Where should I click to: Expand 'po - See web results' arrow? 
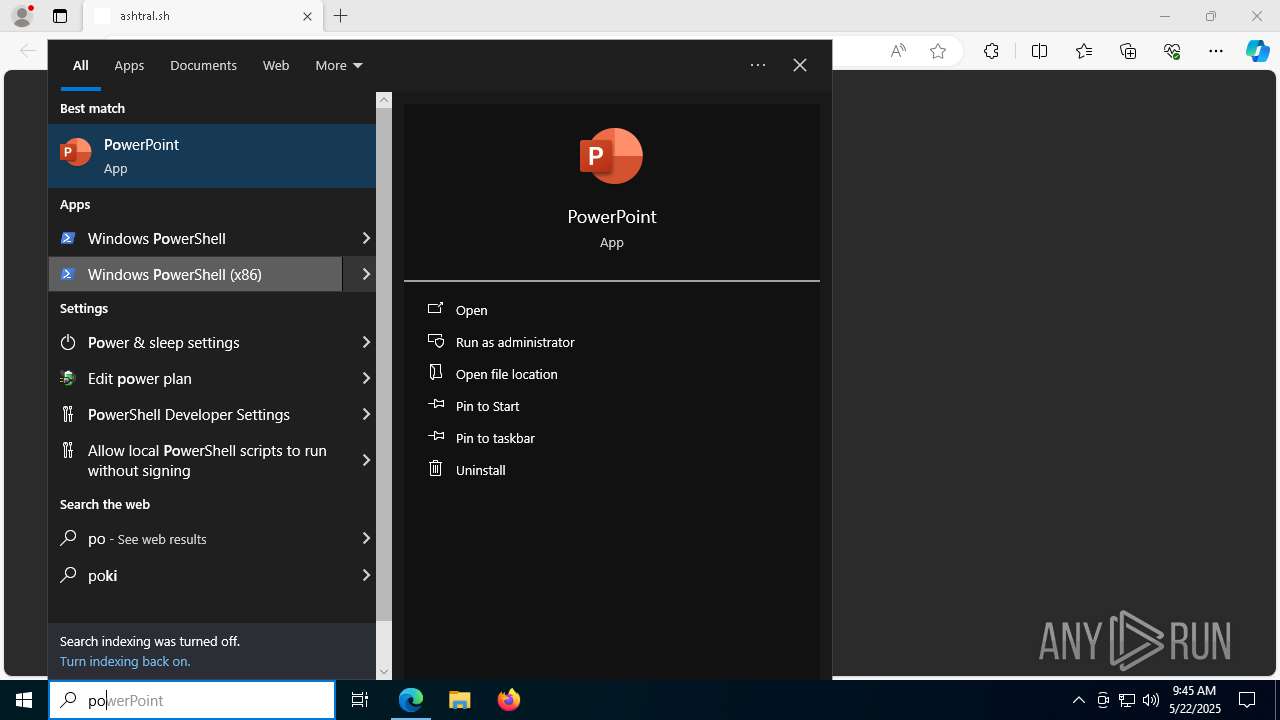(x=366, y=538)
